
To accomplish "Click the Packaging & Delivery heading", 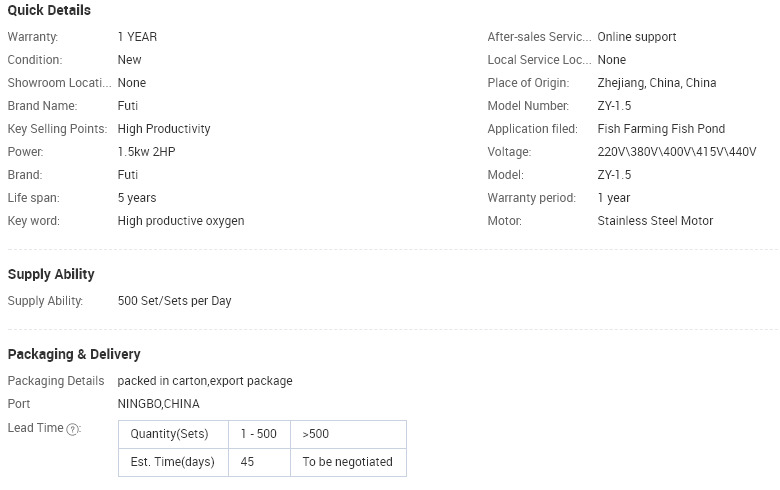I will click(x=74, y=354).
